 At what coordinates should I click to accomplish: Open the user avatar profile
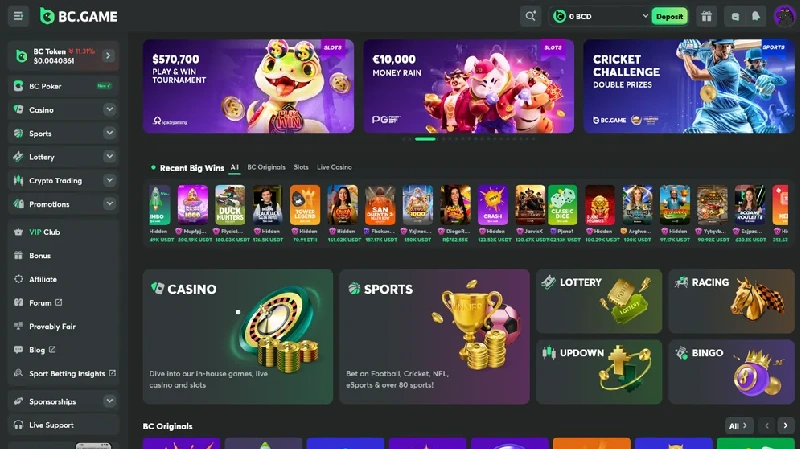coord(784,16)
